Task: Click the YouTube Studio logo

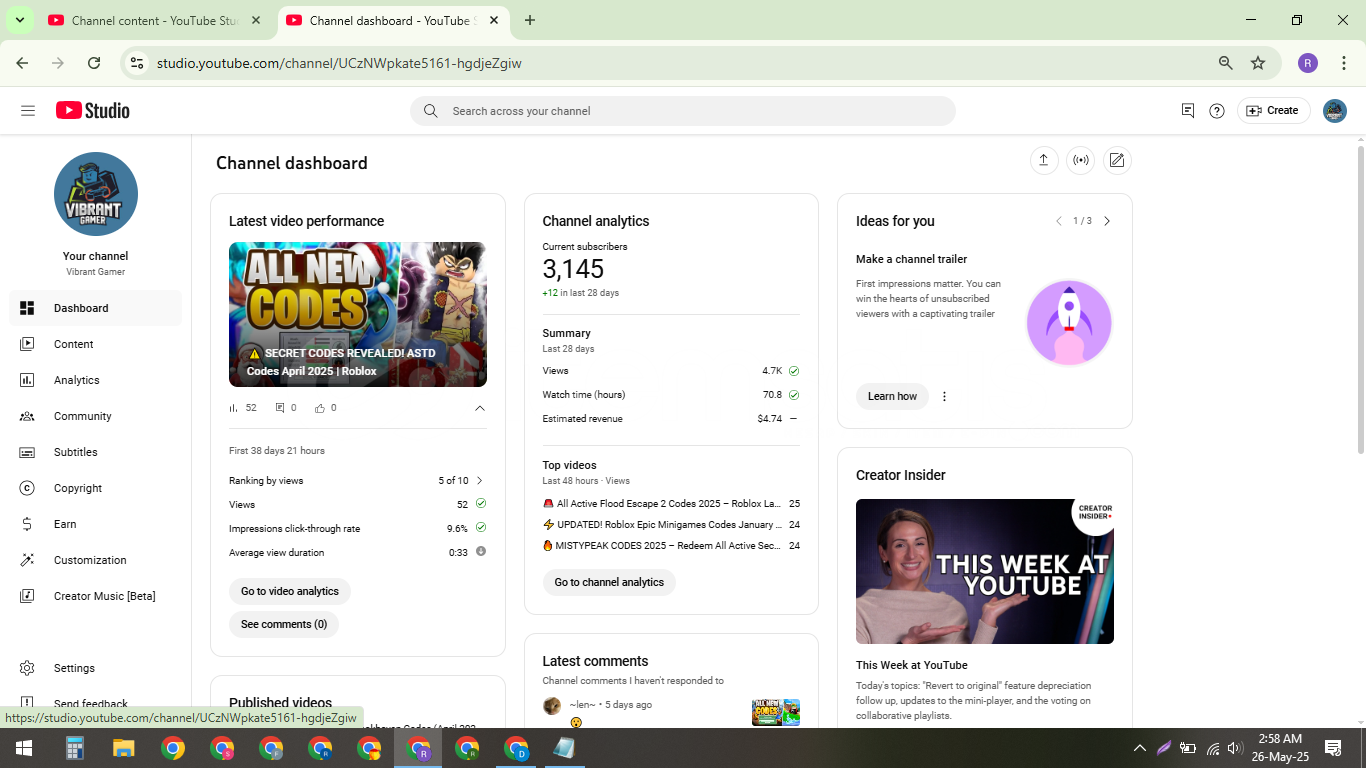Action: [93, 111]
